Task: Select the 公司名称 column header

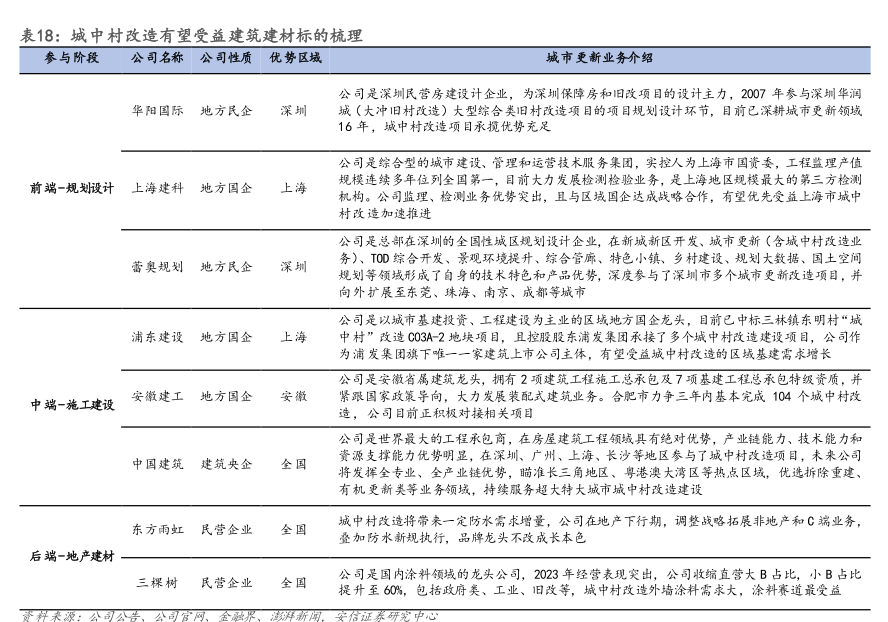Action: coord(157,59)
